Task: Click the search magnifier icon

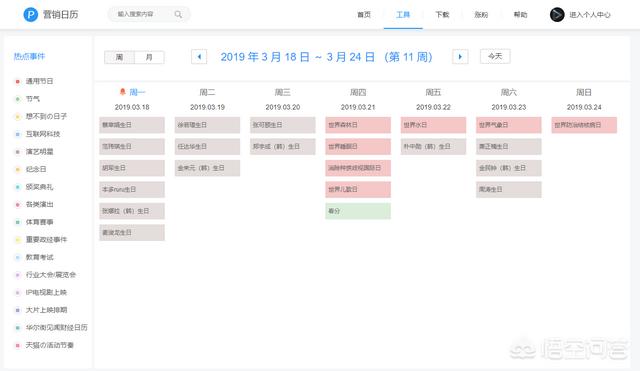Action: [178, 14]
